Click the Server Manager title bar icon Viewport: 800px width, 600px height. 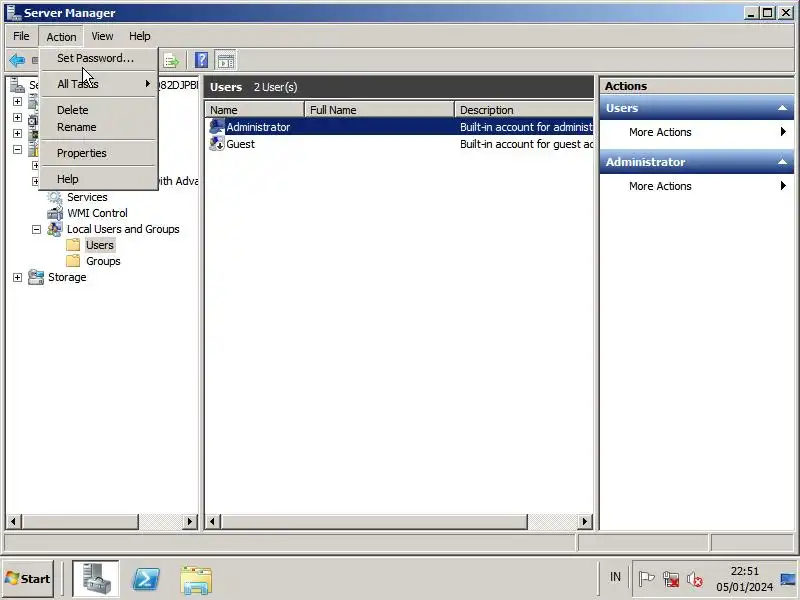click(x=14, y=12)
